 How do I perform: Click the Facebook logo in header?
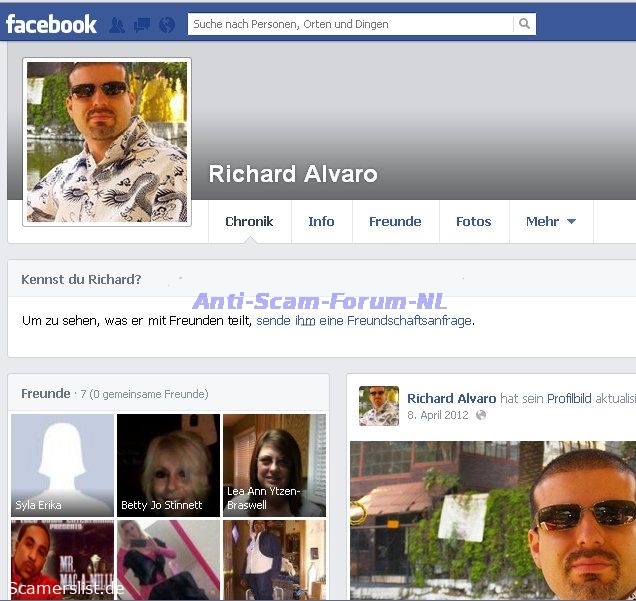click(x=52, y=24)
